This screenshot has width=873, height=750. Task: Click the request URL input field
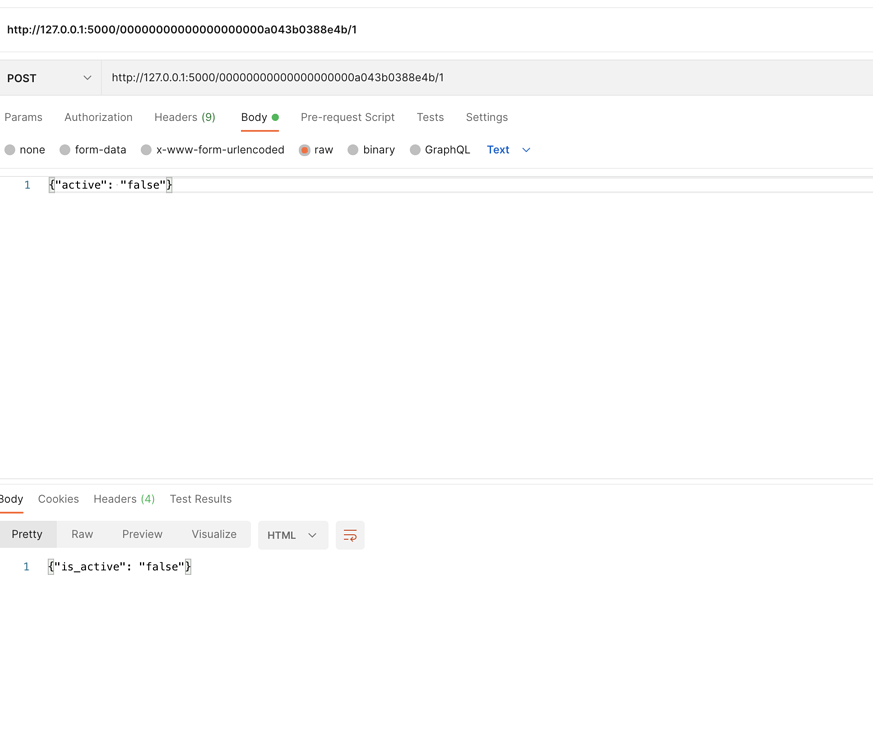pos(487,78)
